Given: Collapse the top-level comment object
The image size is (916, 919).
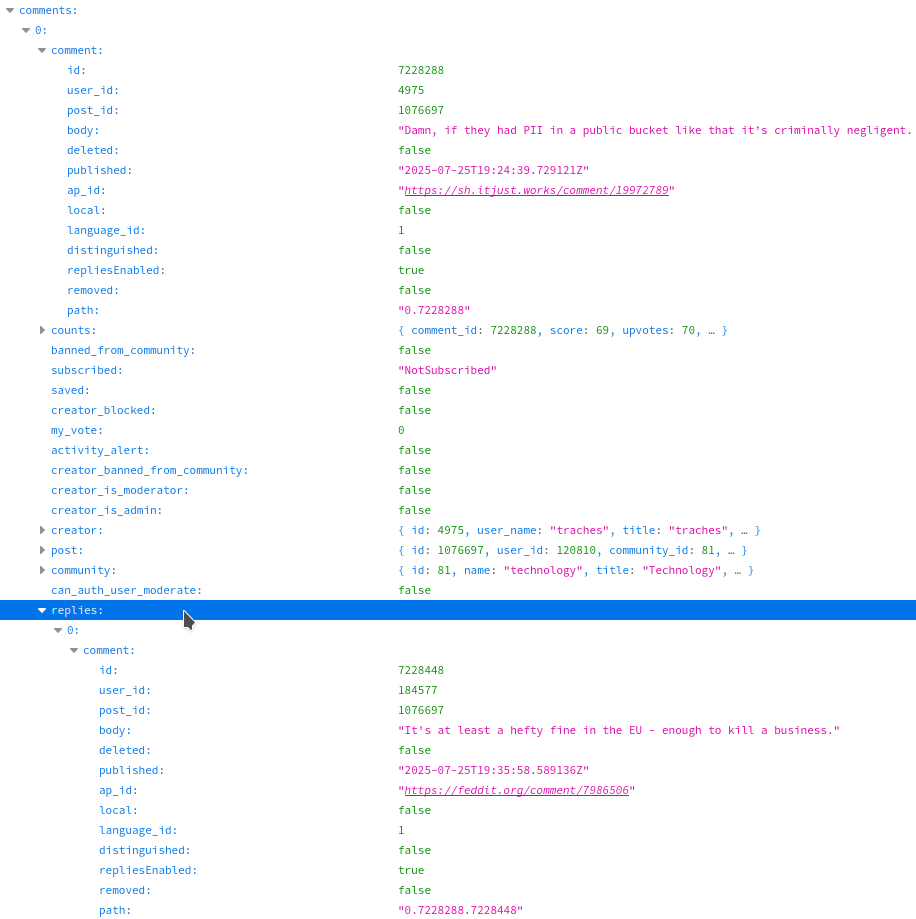Looking at the screenshot, I should coord(42,50).
